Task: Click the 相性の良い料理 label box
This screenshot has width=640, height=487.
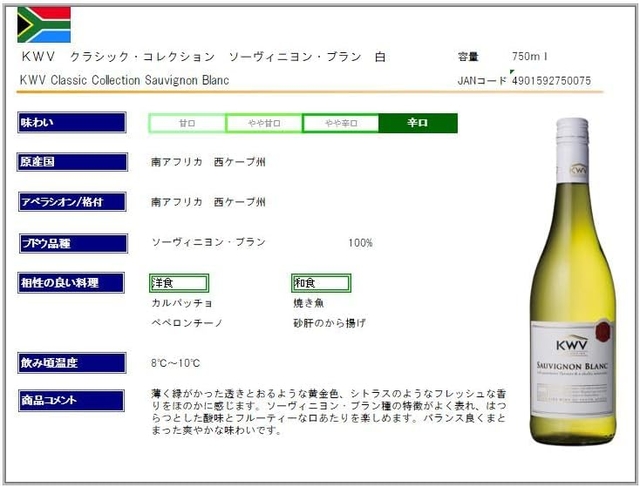Action: [x=71, y=283]
